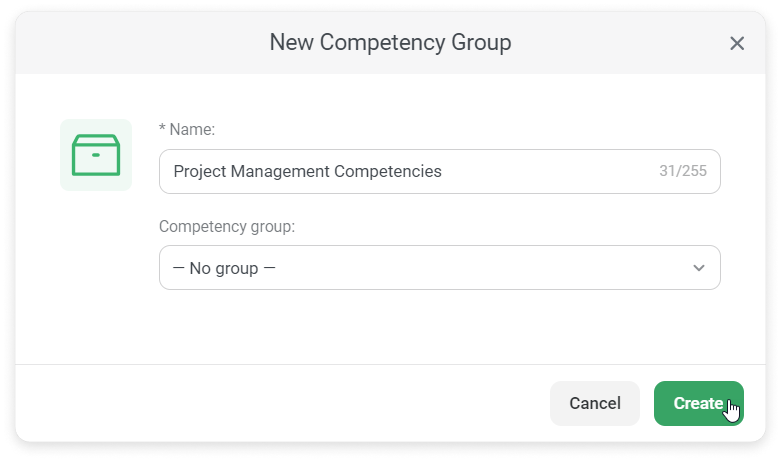Click the blank space below group dropdown
This screenshot has height=461, width=781.
439,326
